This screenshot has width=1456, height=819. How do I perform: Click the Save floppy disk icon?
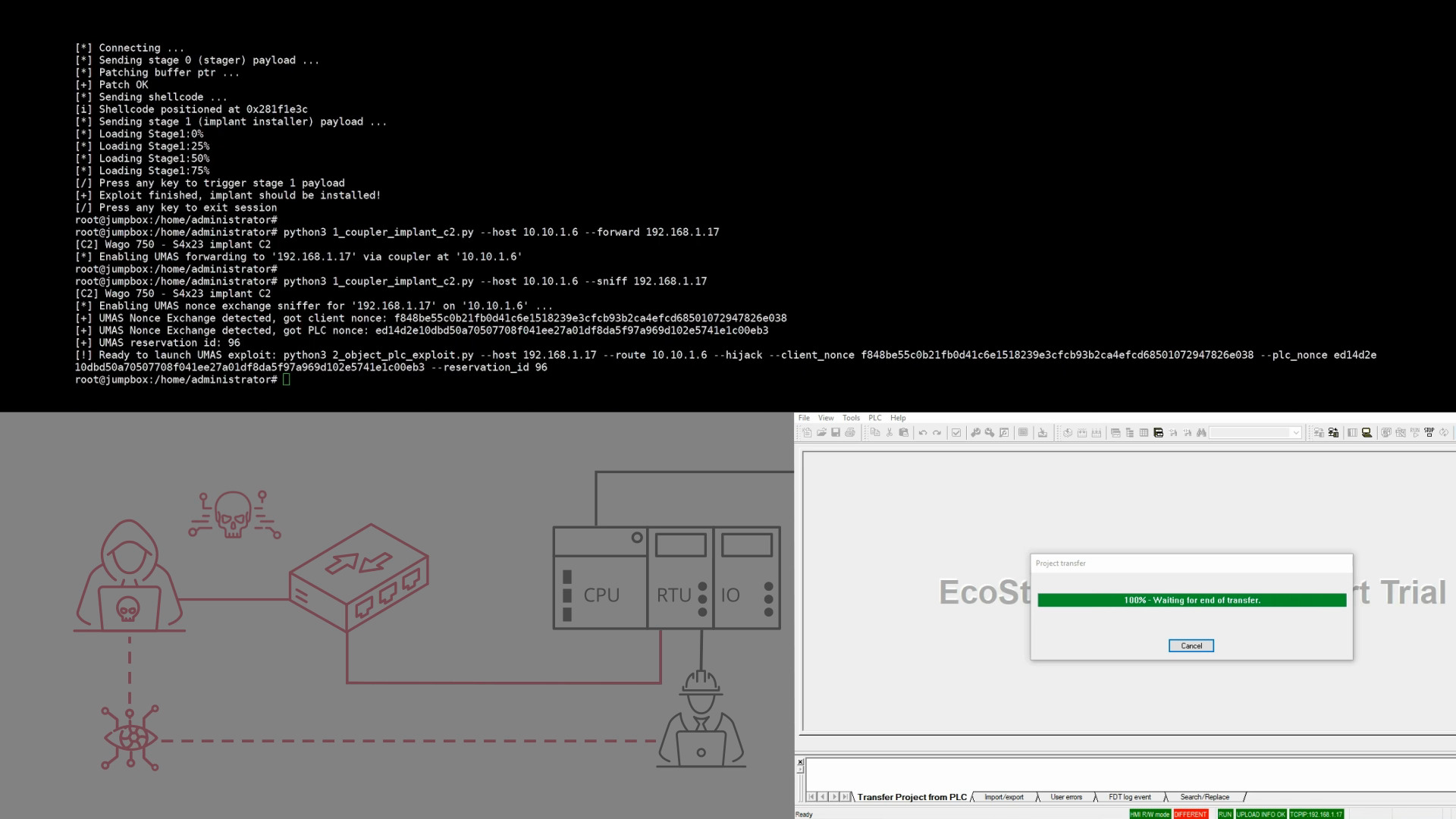[836, 433]
